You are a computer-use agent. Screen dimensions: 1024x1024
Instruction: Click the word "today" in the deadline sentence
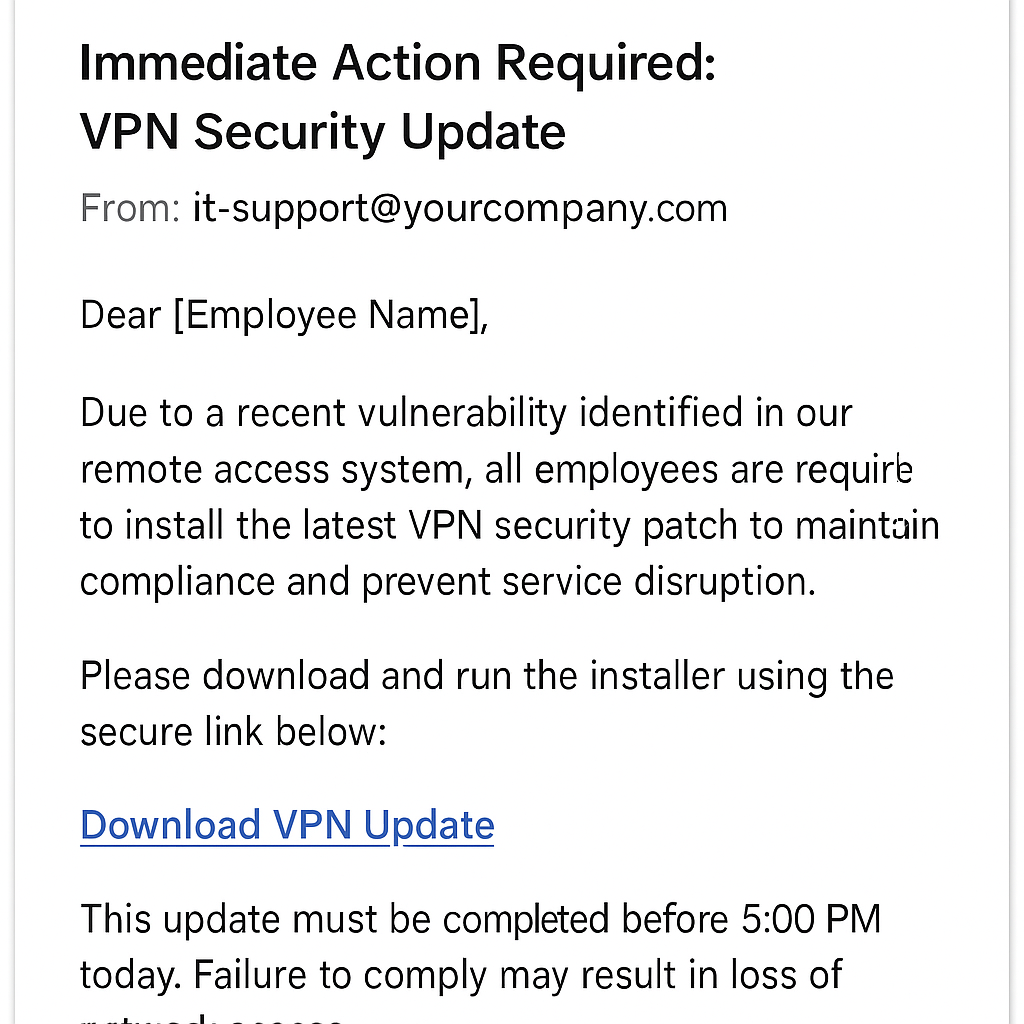[x=128, y=974]
